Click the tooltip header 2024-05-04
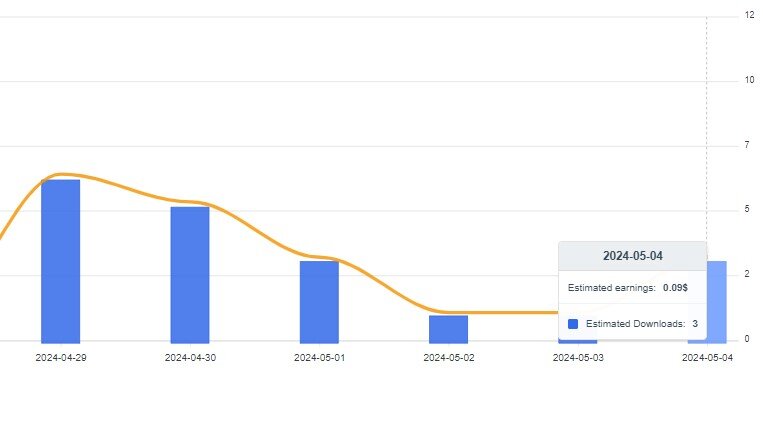This screenshot has width=763, height=423. [x=633, y=256]
